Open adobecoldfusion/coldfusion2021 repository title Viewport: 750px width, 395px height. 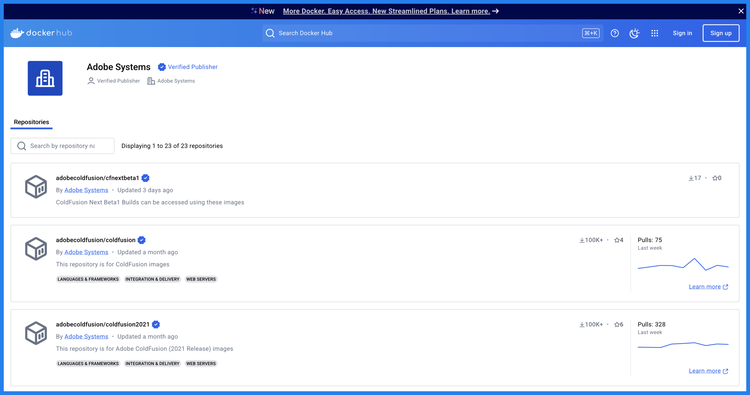coord(102,324)
